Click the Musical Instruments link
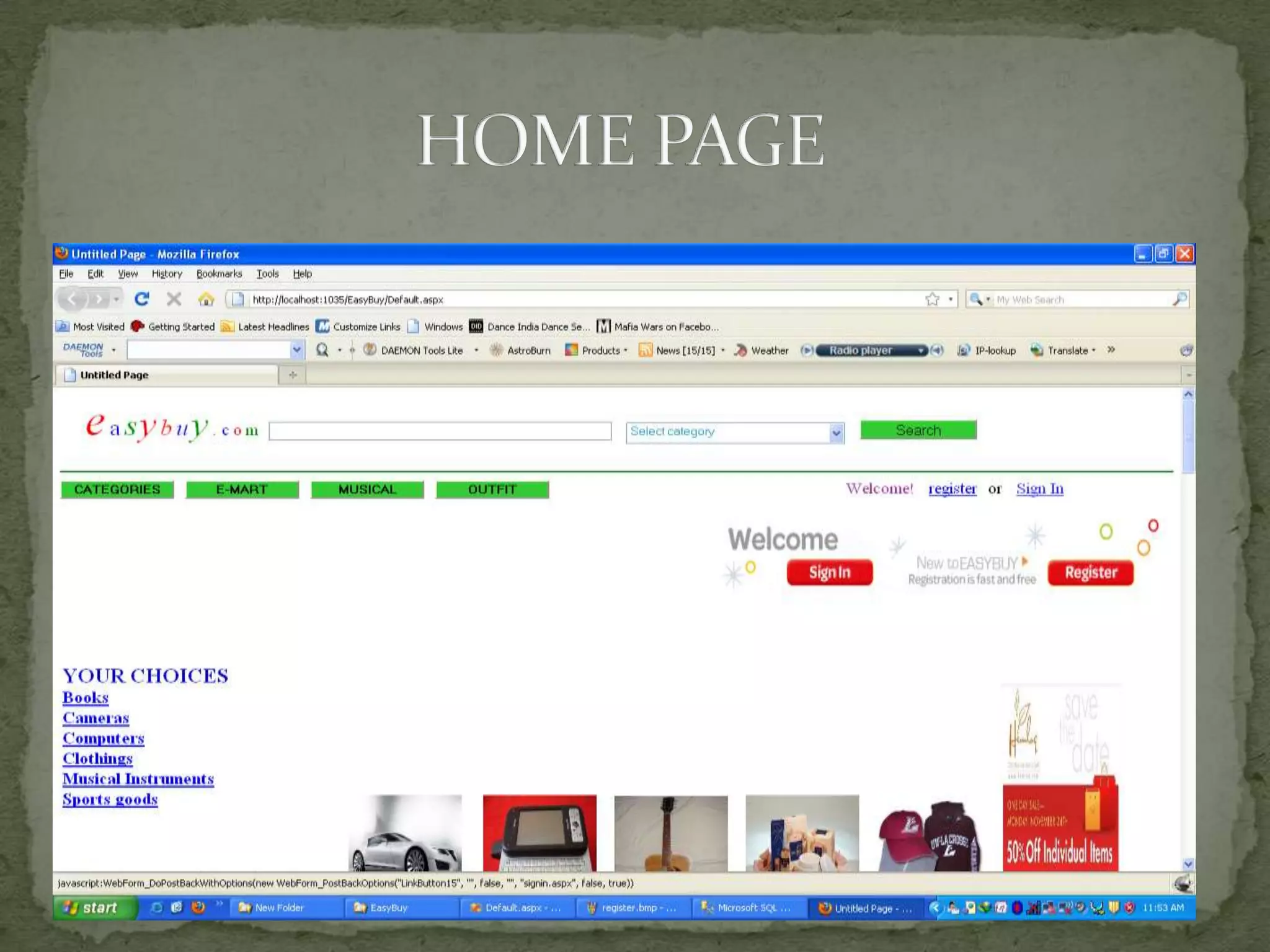This screenshot has height=952, width=1270. 138,779
